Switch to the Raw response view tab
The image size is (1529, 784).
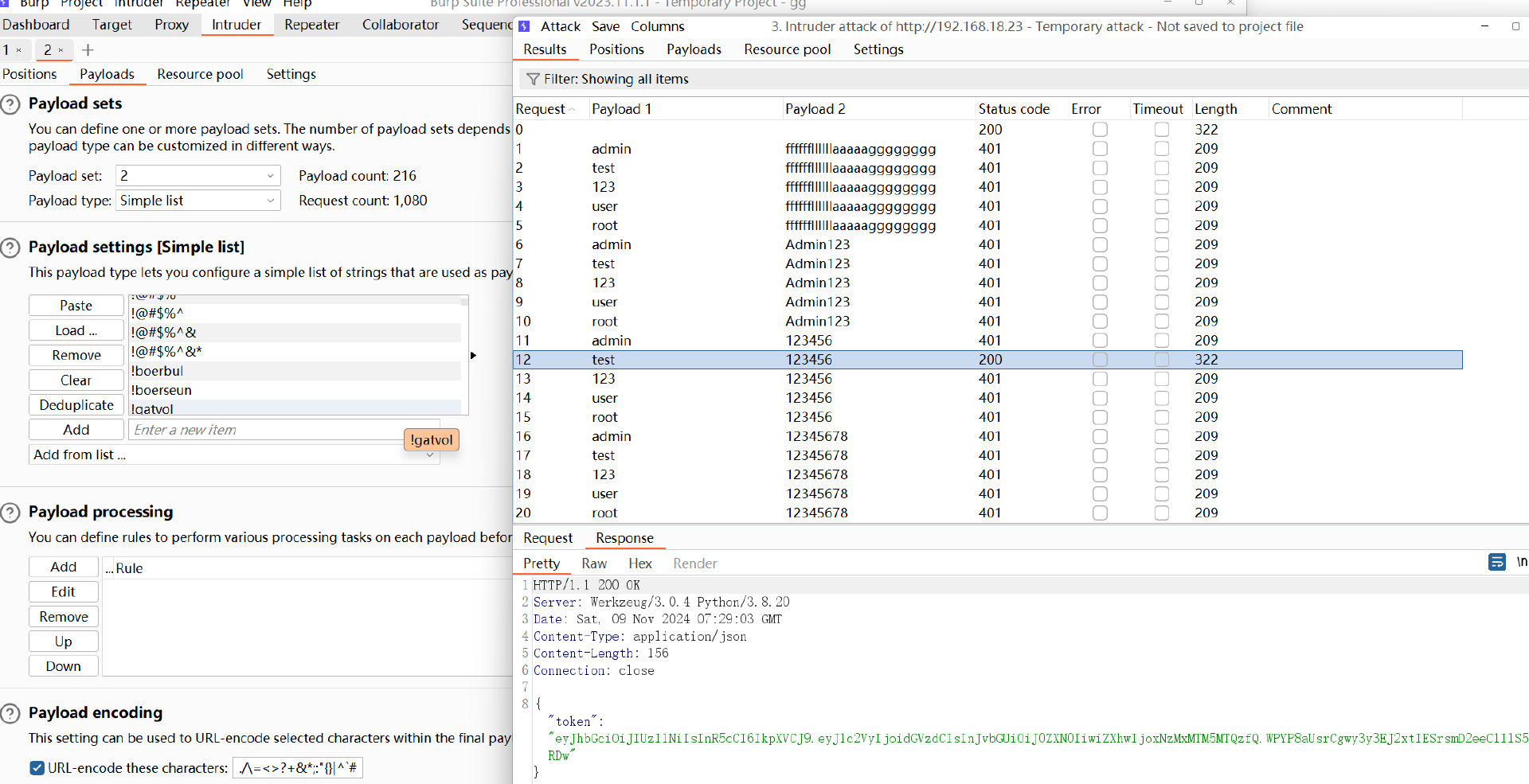click(594, 564)
